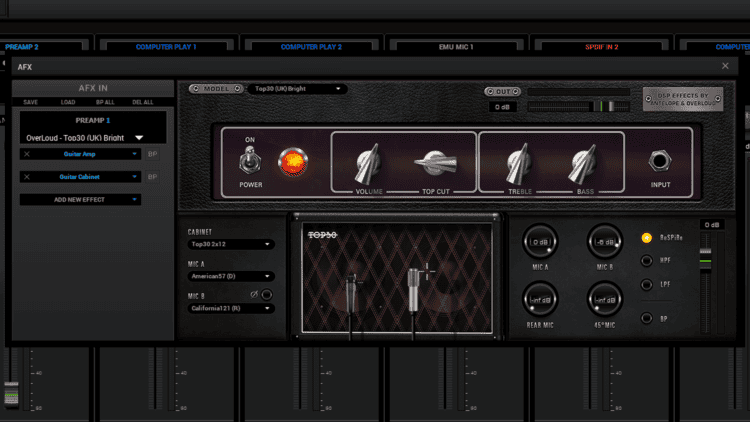Click the OUT next arrow
The image size is (750, 422).
coord(515,91)
